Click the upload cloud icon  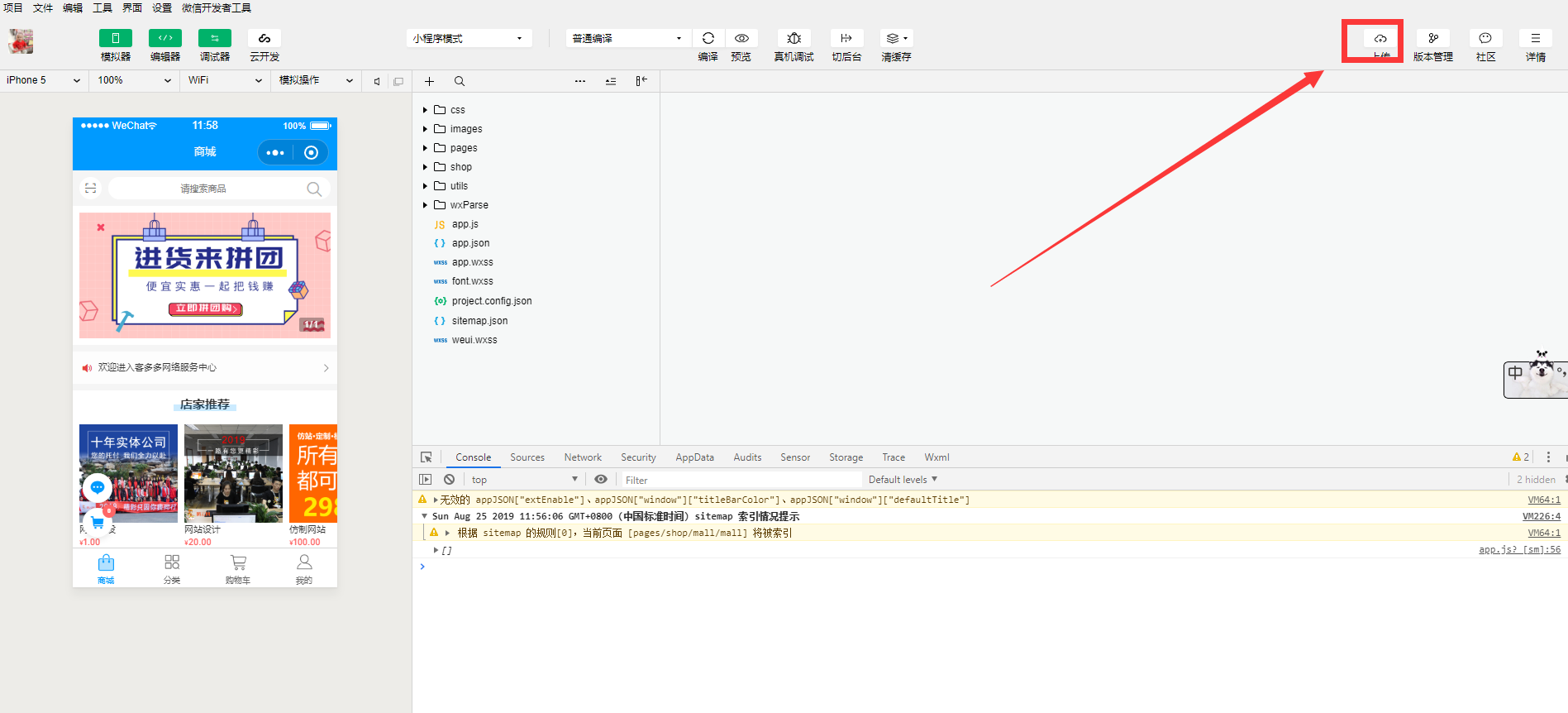click(1380, 39)
